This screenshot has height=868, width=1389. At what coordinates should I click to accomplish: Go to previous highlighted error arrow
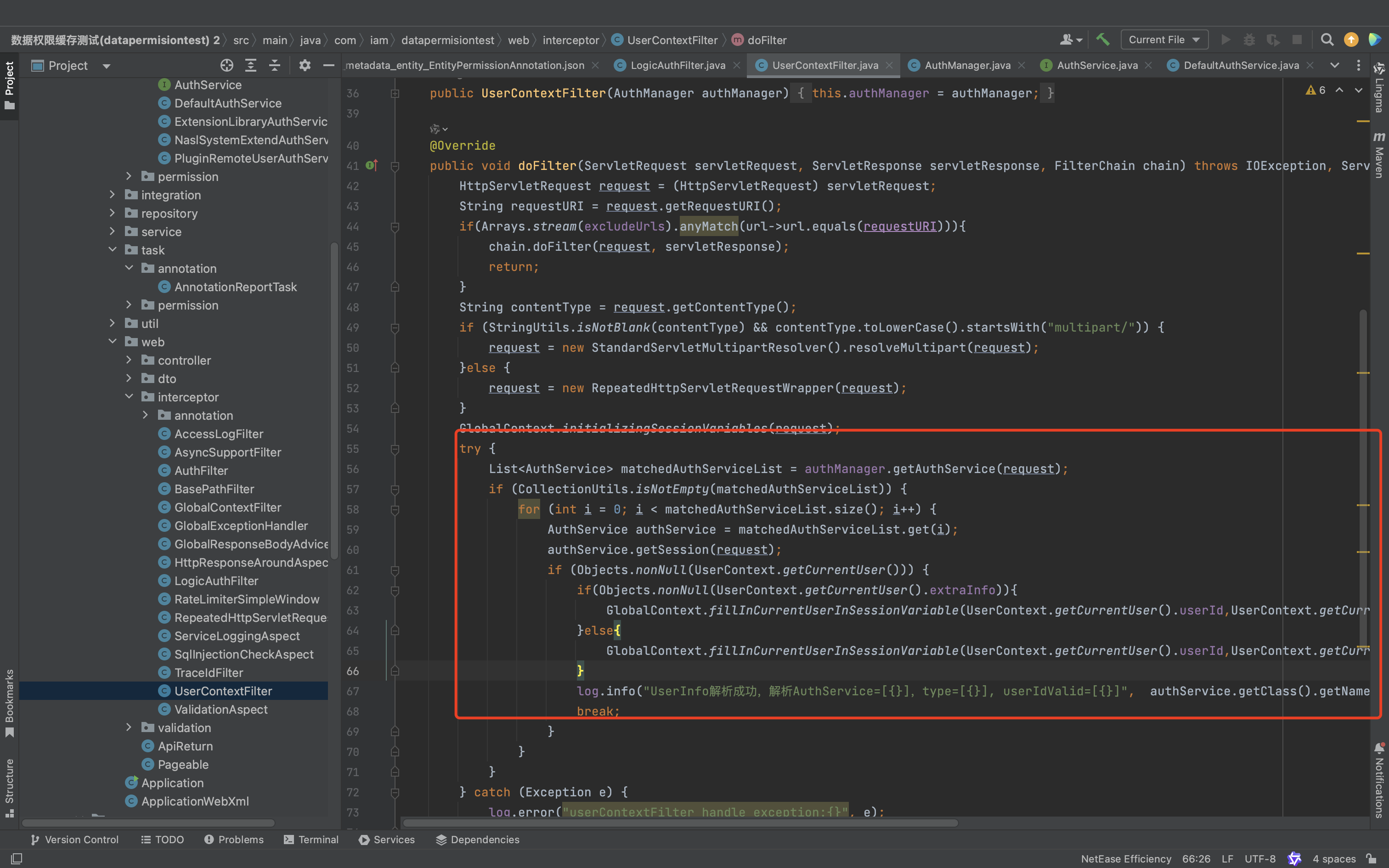tap(1339, 90)
